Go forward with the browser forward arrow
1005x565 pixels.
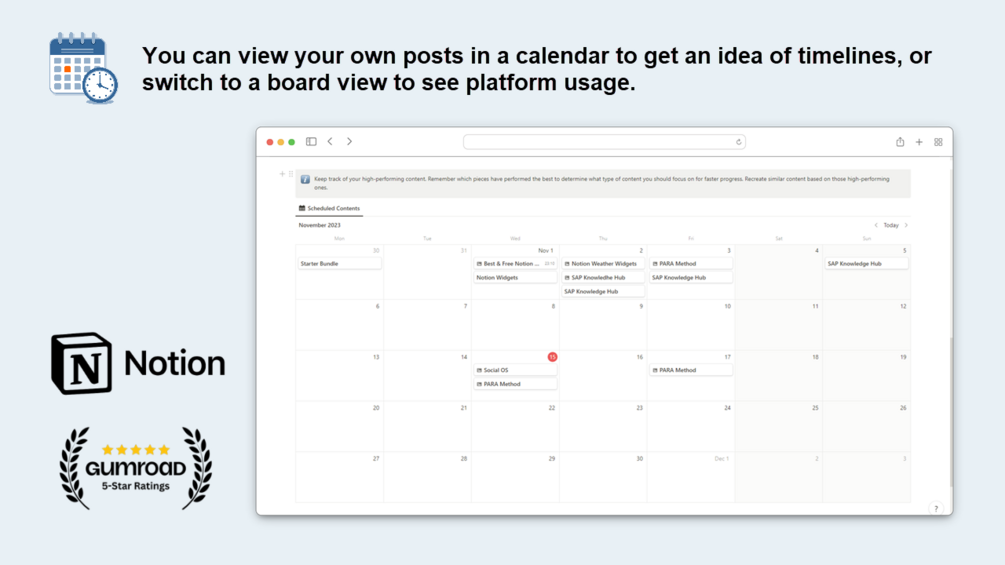(x=349, y=142)
